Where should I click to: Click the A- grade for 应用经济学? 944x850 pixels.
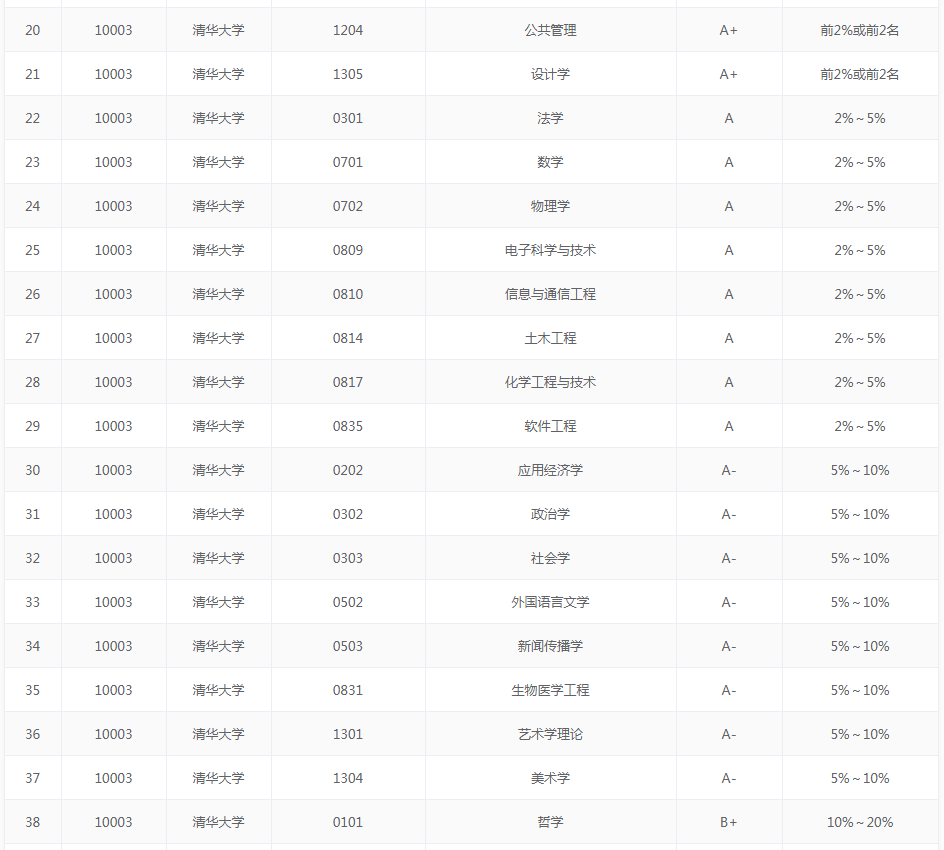[x=728, y=470]
